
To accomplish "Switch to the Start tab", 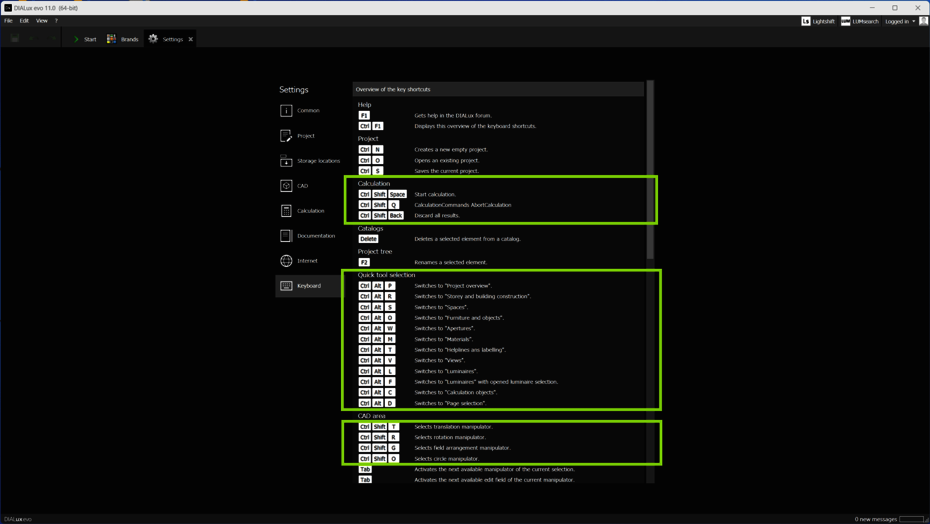I will point(85,39).
